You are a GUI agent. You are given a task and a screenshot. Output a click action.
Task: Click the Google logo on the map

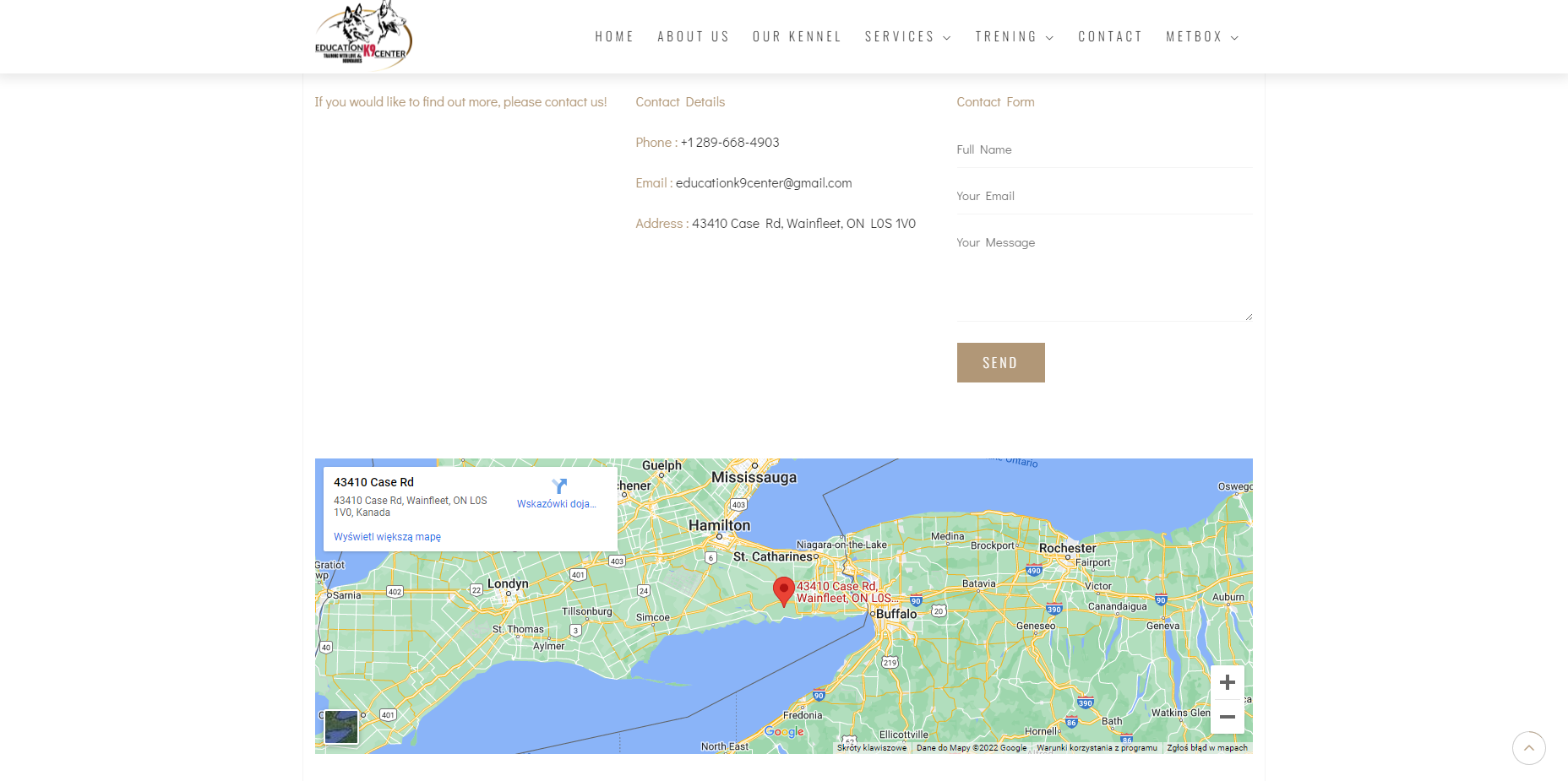pyautogui.click(x=784, y=732)
